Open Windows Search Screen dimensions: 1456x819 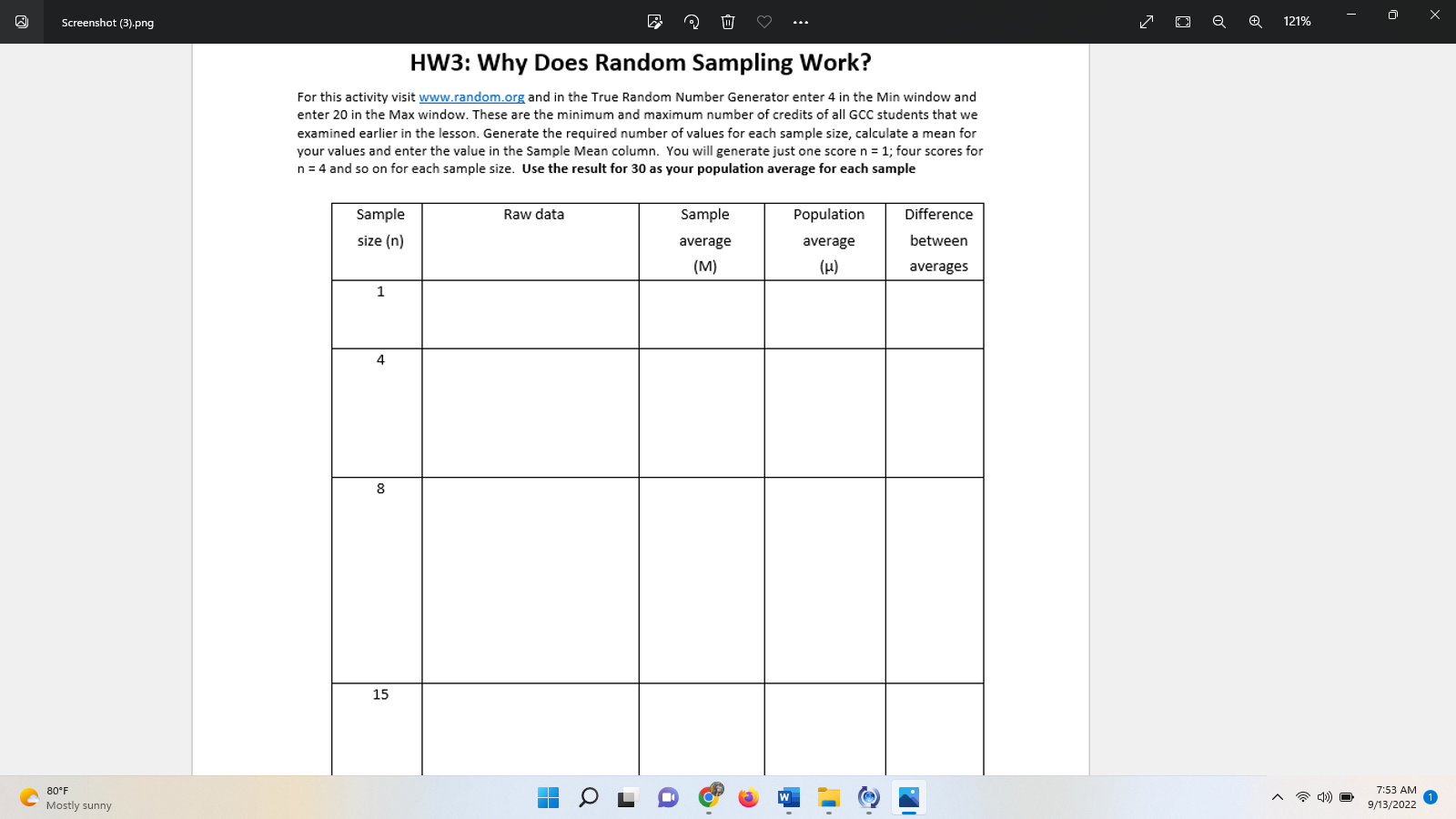coord(587,797)
